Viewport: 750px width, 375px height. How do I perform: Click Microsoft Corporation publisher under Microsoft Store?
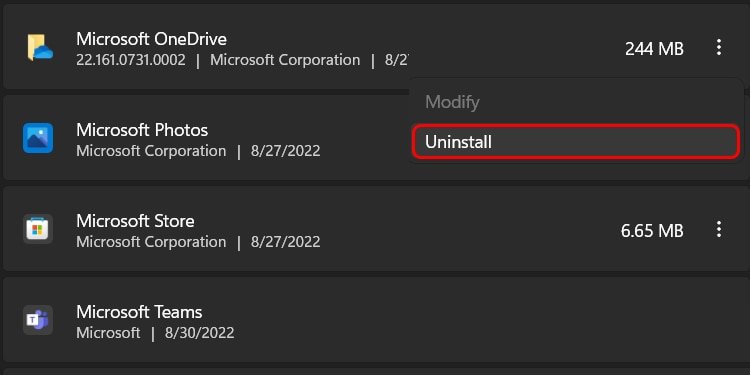(x=151, y=242)
